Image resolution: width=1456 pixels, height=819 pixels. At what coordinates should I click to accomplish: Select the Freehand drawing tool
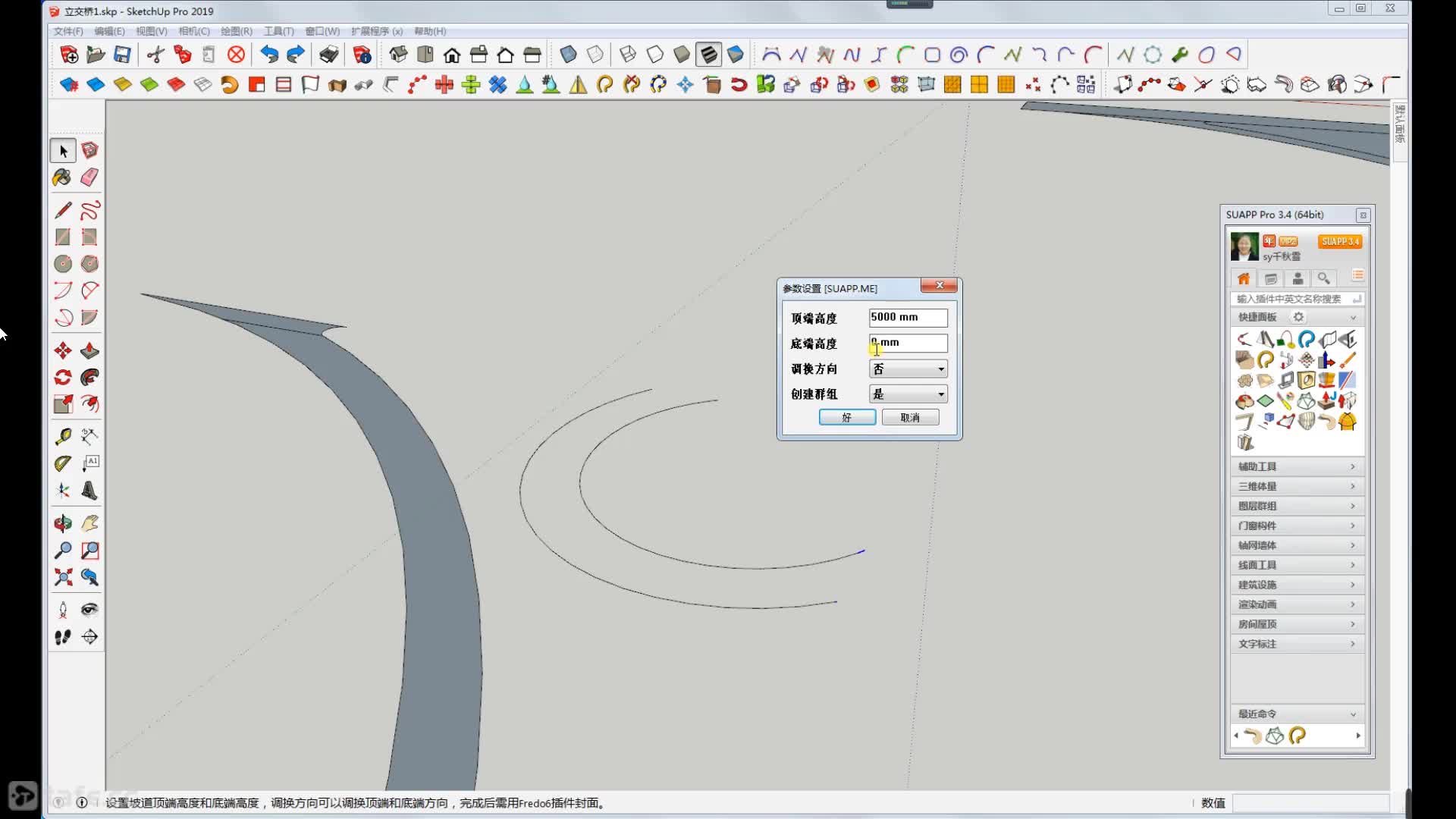(89, 210)
